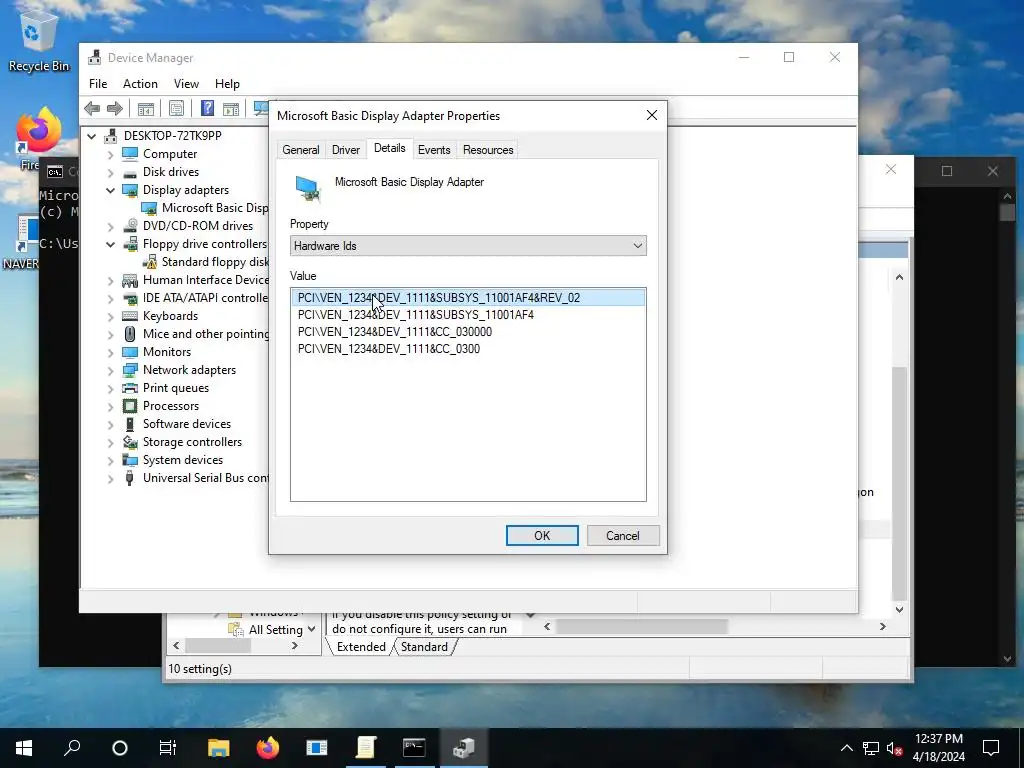The height and width of the screenshot is (768, 1024).
Task: Click the blue Help question mark icon
Action: point(207,108)
